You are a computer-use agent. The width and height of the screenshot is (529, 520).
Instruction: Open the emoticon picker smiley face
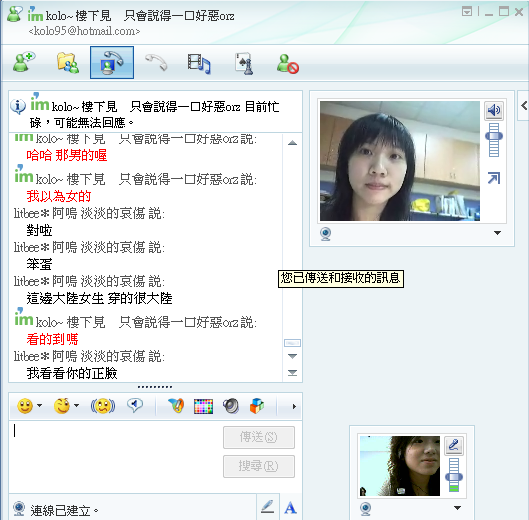(x=25, y=406)
